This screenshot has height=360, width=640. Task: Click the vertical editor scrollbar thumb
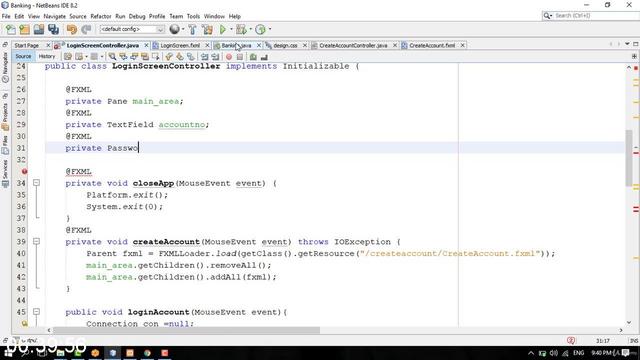tap(629, 158)
